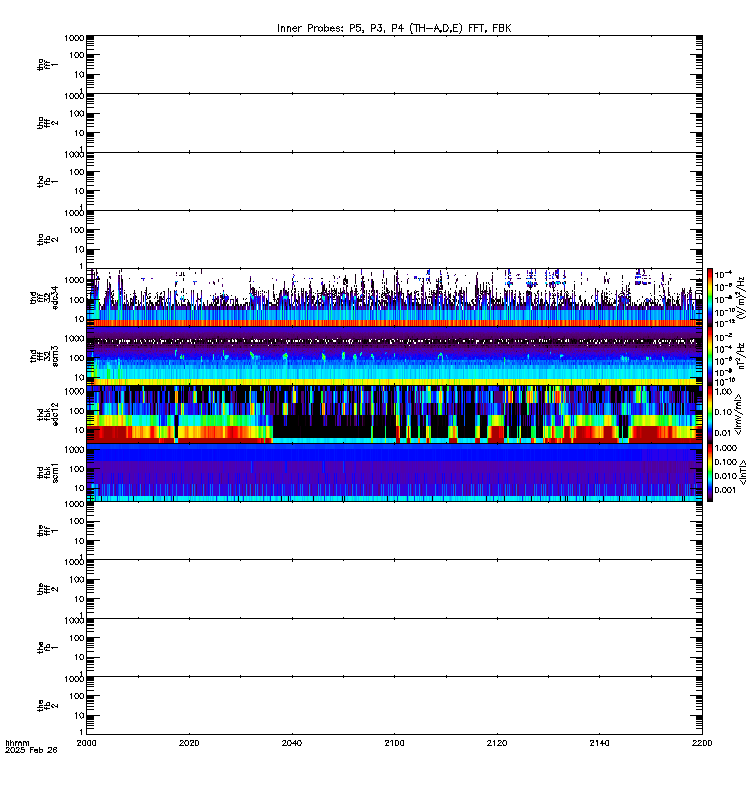
Task: Click inside the thd scm3 FFT spectrogram
Action: coord(394,356)
